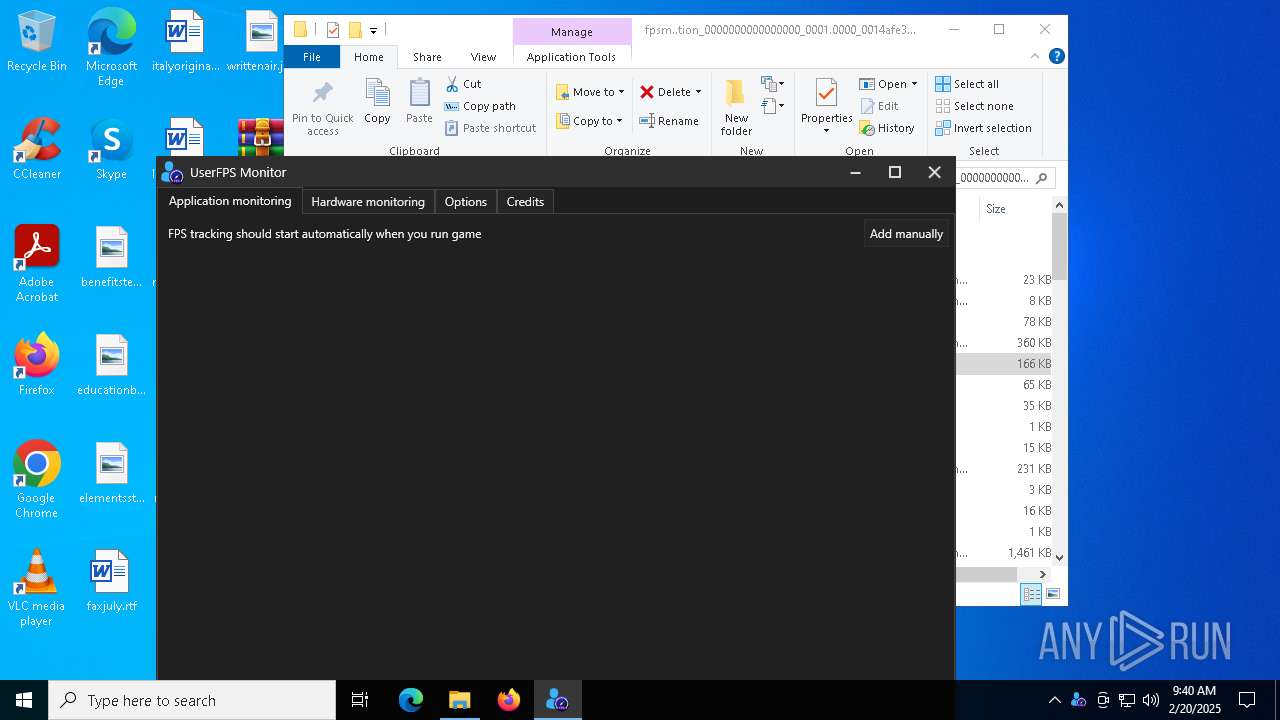Open File Explorer from the taskbar

[x=459, y=700]
